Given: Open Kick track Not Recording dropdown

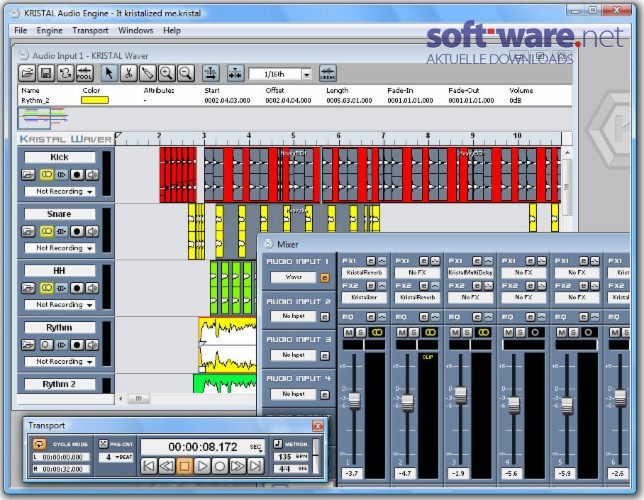Looking at the screenshot, I should coord(60,191).
